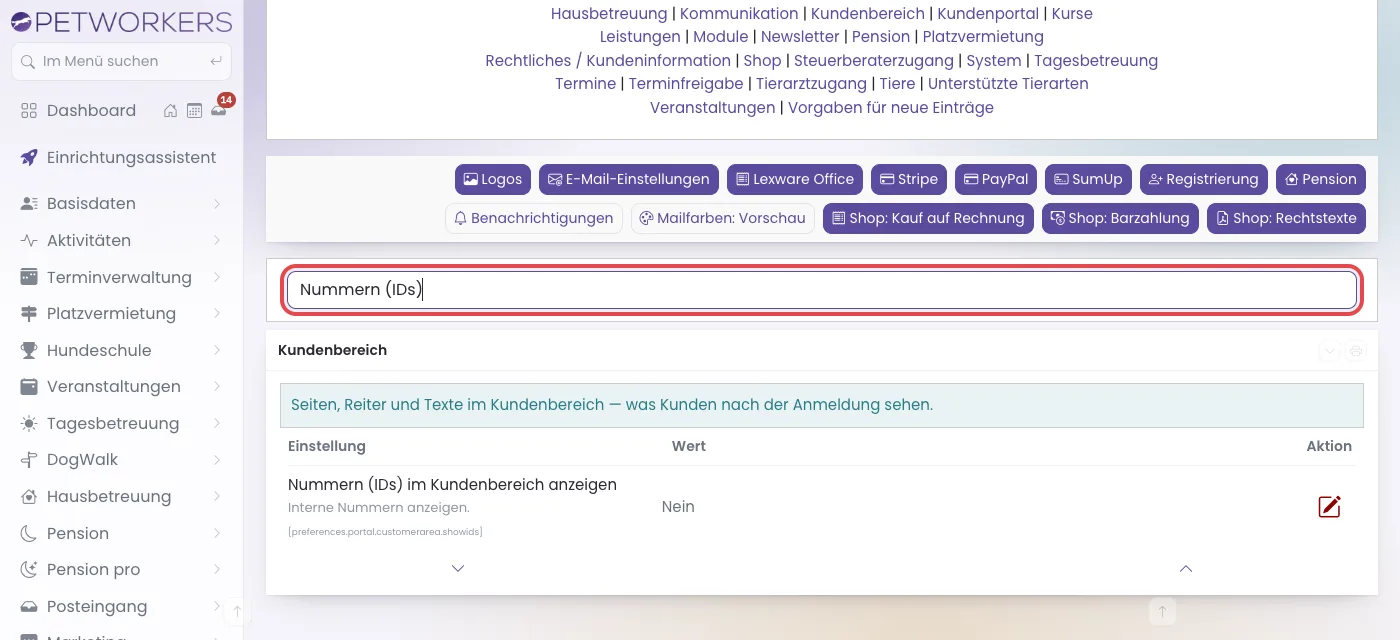Open the calendar icon beside Dashboard
The image size is (1400, 640).
(195, 111)
